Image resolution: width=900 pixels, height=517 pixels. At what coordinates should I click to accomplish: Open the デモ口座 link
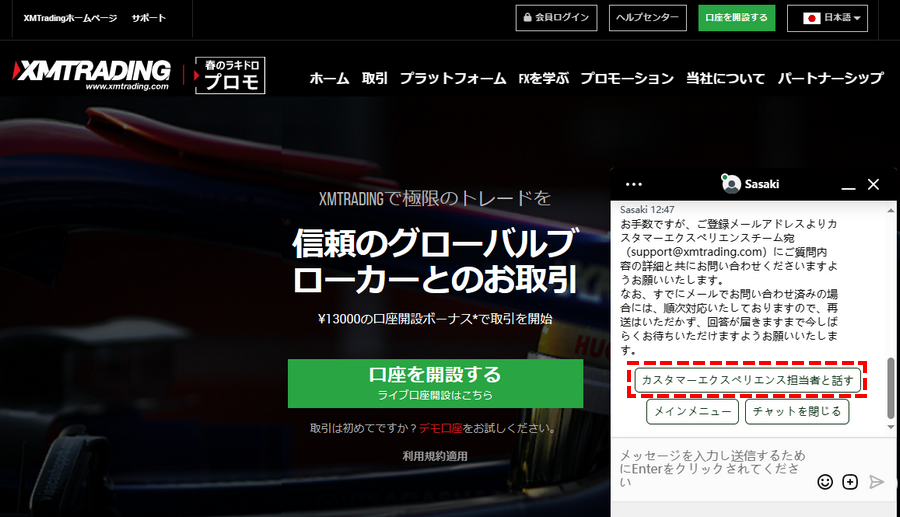tap(440, 428)
